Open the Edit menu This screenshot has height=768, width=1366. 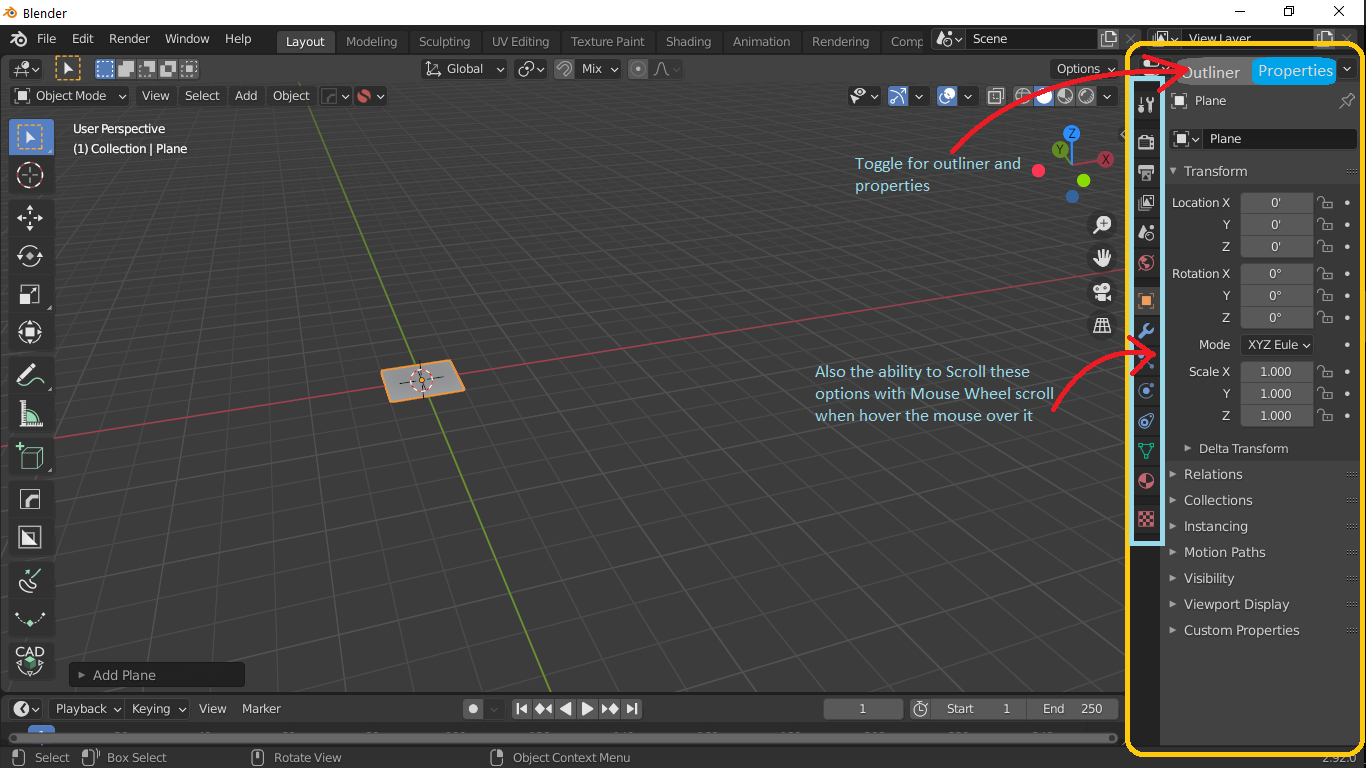pyautogui.click(x=83, y=39)
